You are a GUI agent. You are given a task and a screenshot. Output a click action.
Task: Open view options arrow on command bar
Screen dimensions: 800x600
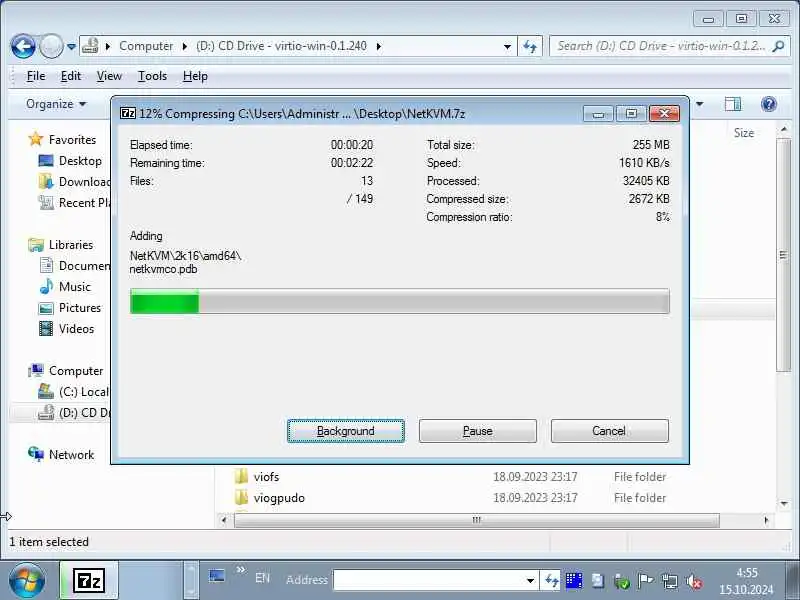699,104
